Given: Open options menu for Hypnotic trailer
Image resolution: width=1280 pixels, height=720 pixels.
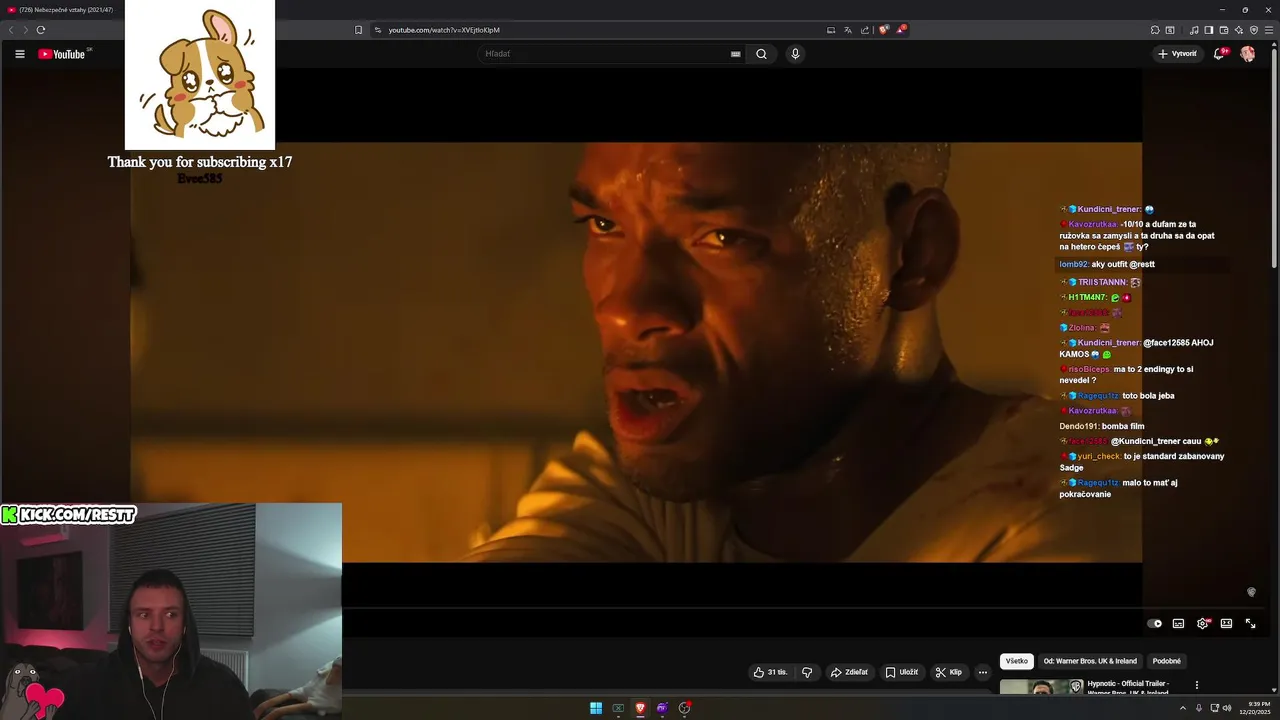Looking at the screenshot, I should click(1197, 685).
